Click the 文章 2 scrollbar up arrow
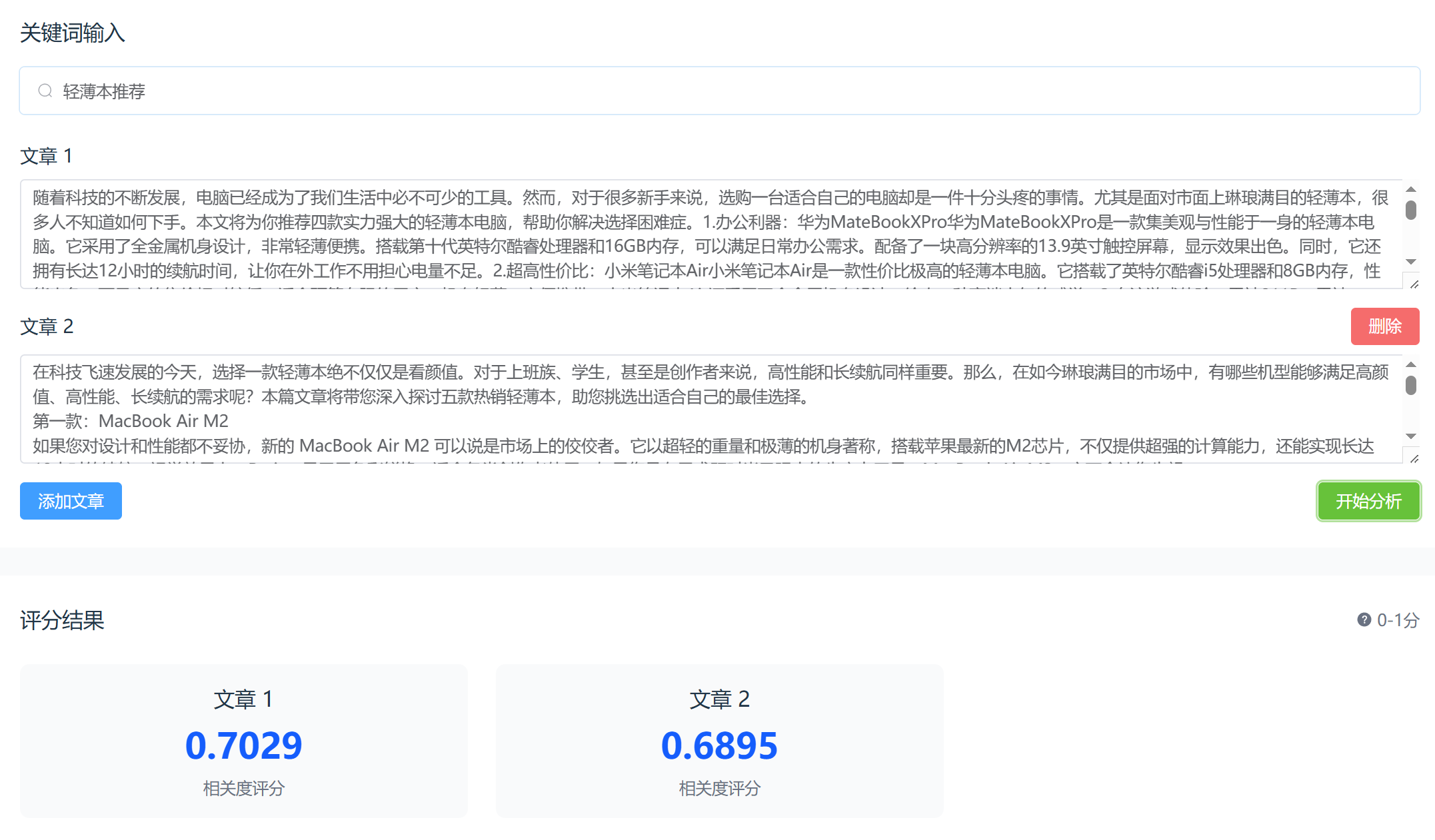 pos(1410,364)
